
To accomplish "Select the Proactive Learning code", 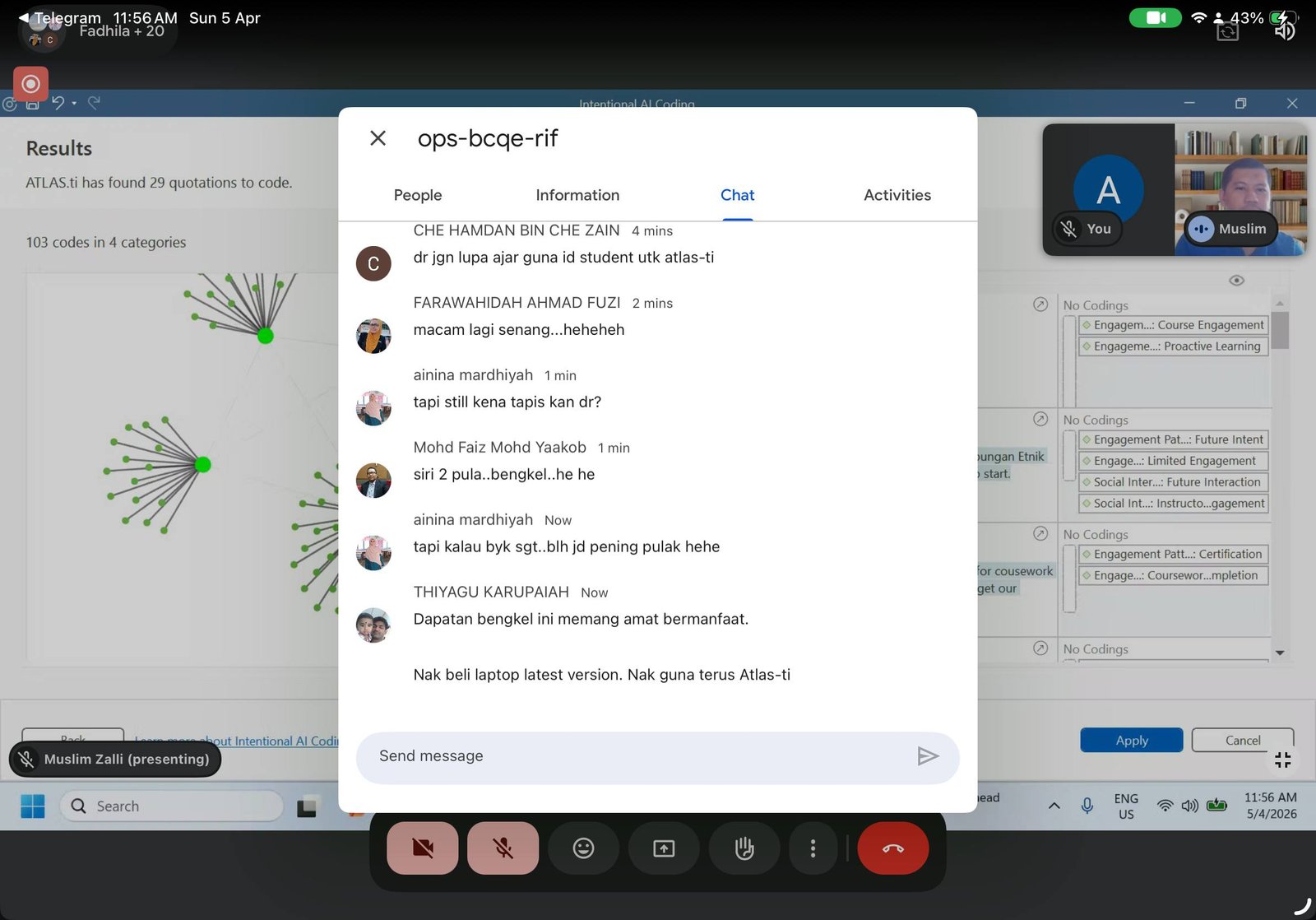I will coord(1174,346).
